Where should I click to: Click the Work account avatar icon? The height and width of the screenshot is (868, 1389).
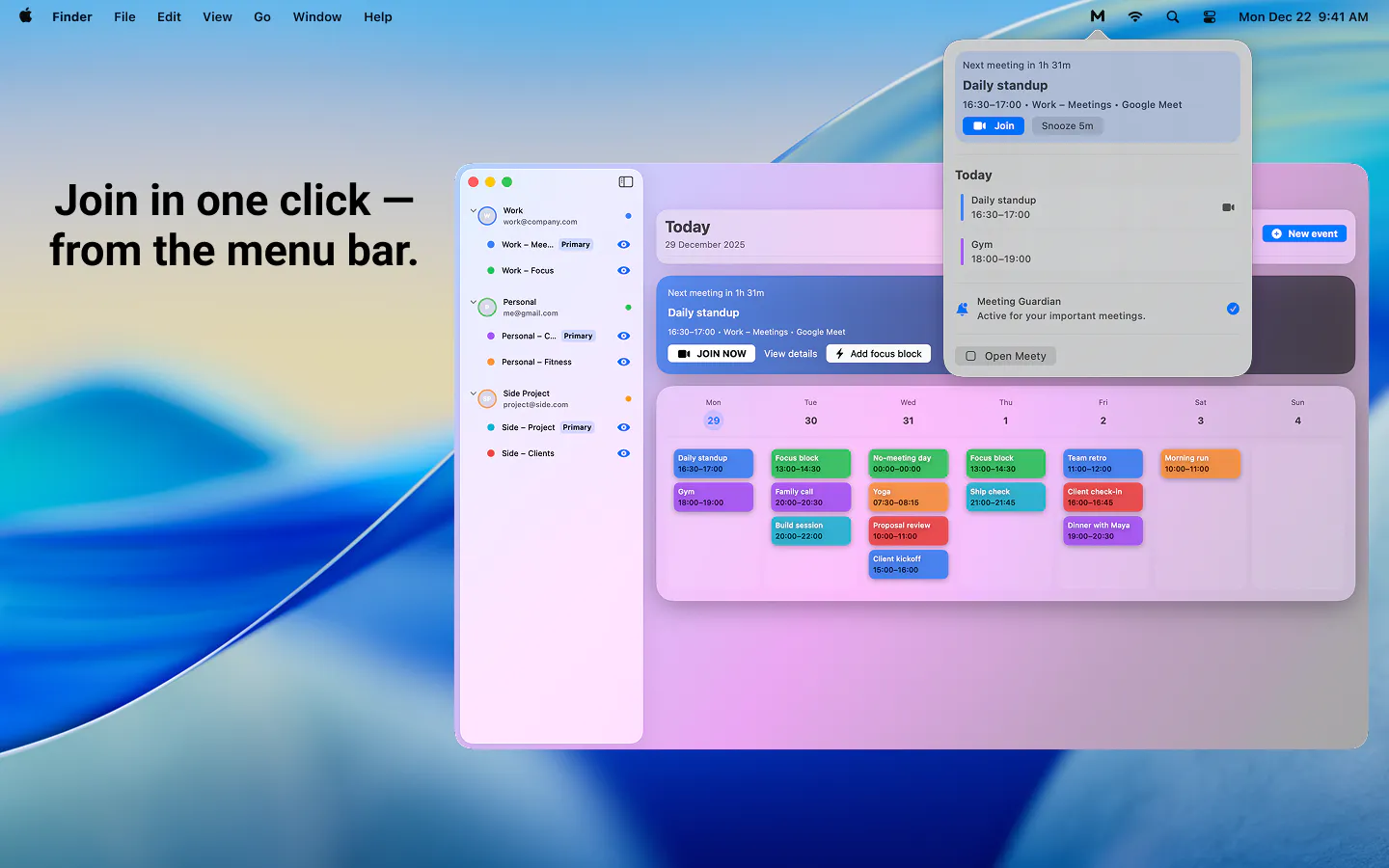pos(487,216)
